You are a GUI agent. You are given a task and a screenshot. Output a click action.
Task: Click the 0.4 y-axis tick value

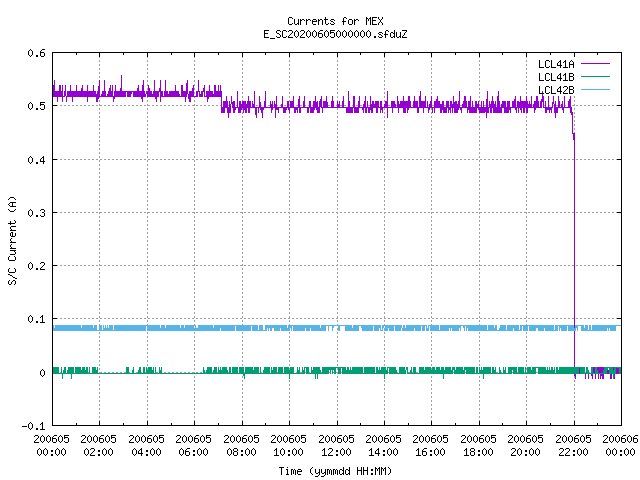36,160
